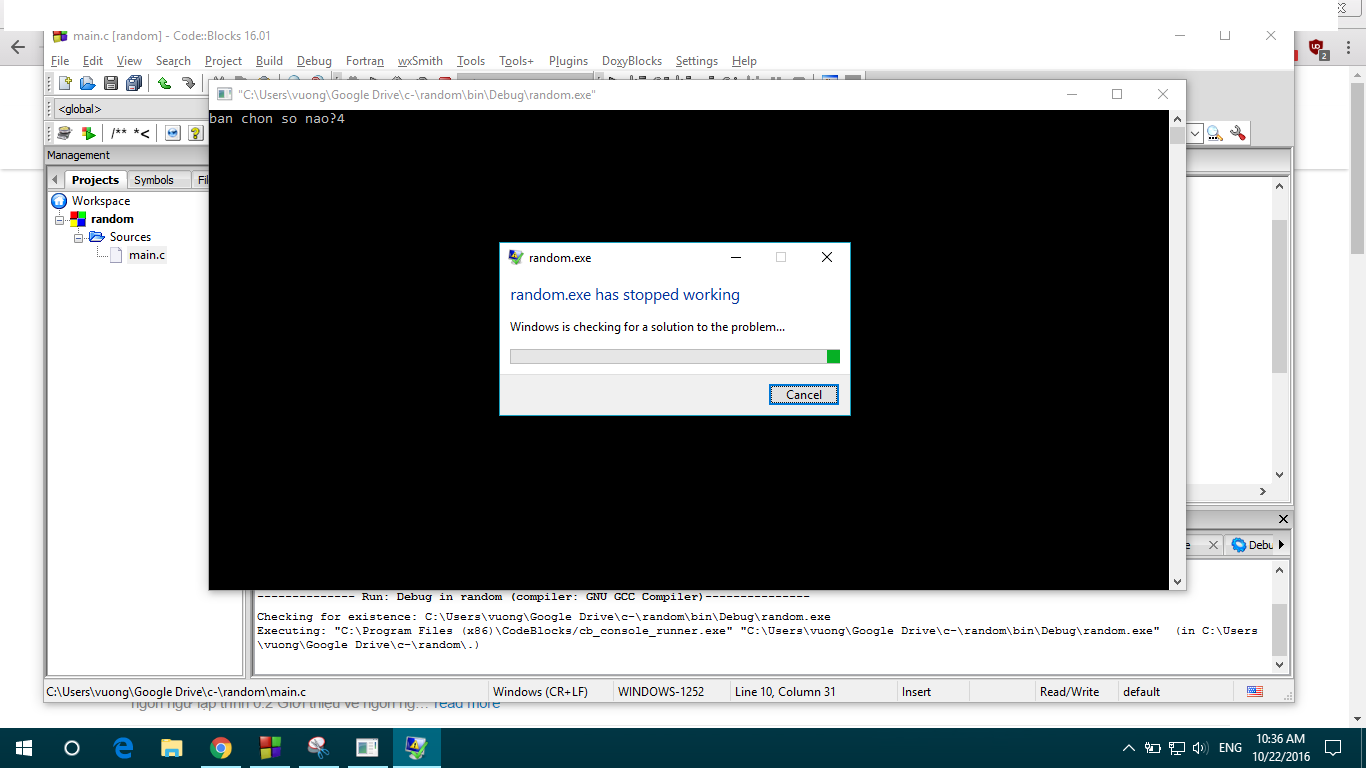
Task: Click the Save all files icon
Action: [x=133, y=84]
